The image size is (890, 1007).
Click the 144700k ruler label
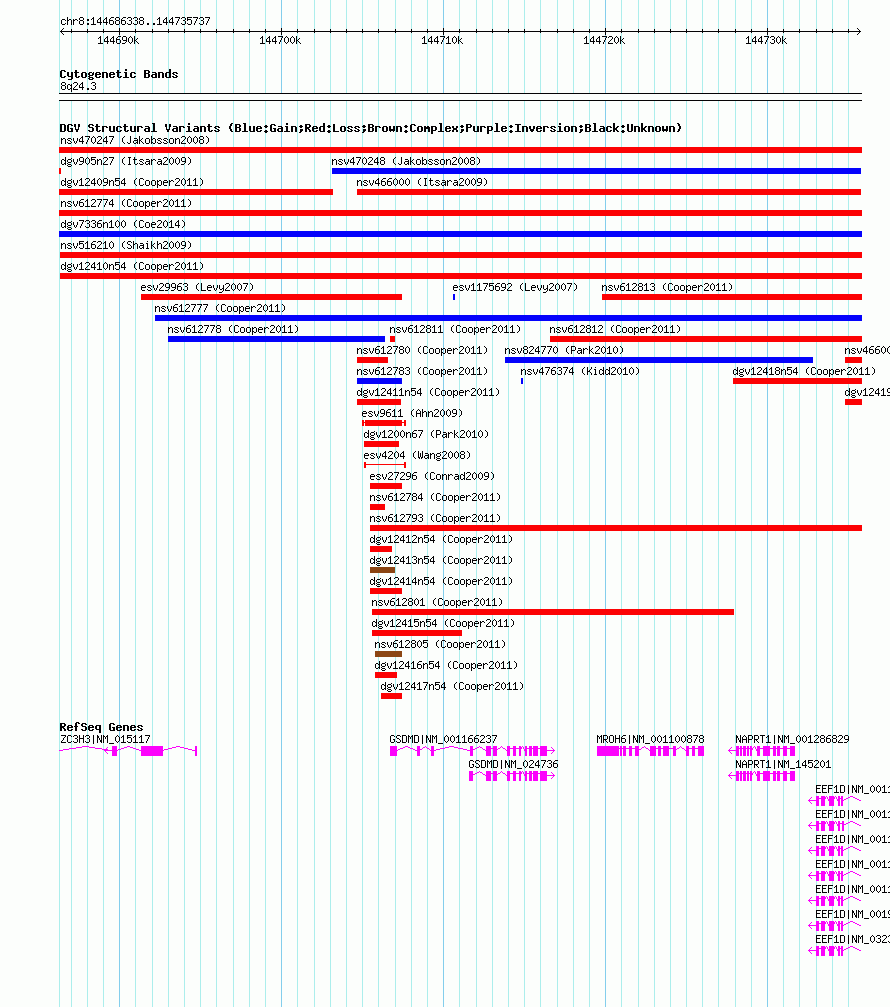280,40
